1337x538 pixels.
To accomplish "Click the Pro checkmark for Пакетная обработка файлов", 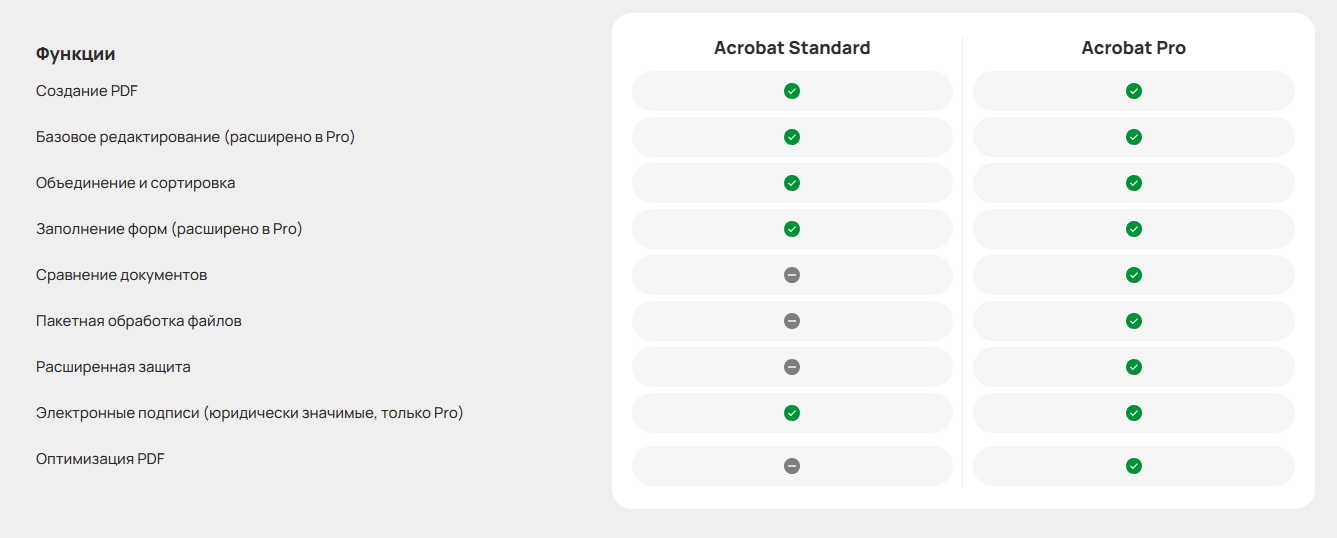I will coord(1133,321).
